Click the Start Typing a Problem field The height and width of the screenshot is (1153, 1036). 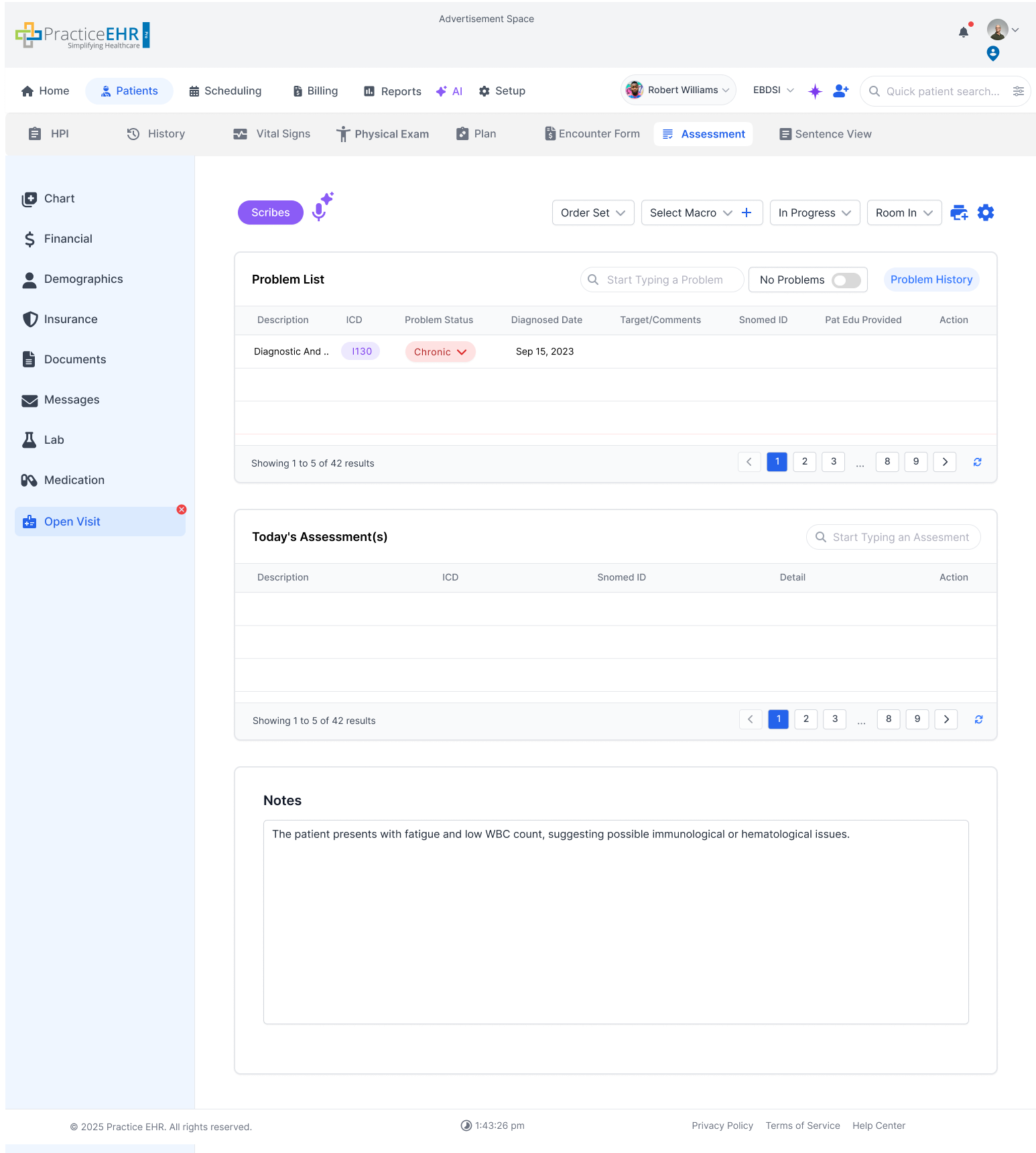pyautogui.click(x=663, y=280)
